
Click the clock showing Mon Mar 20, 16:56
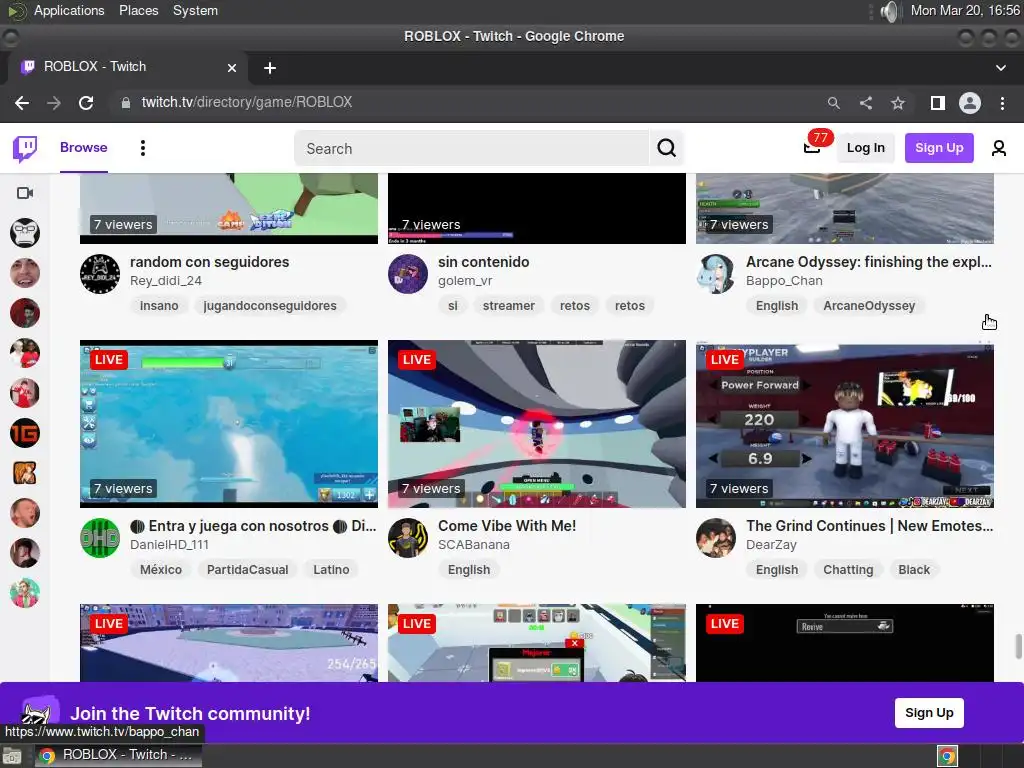[965, 10]
